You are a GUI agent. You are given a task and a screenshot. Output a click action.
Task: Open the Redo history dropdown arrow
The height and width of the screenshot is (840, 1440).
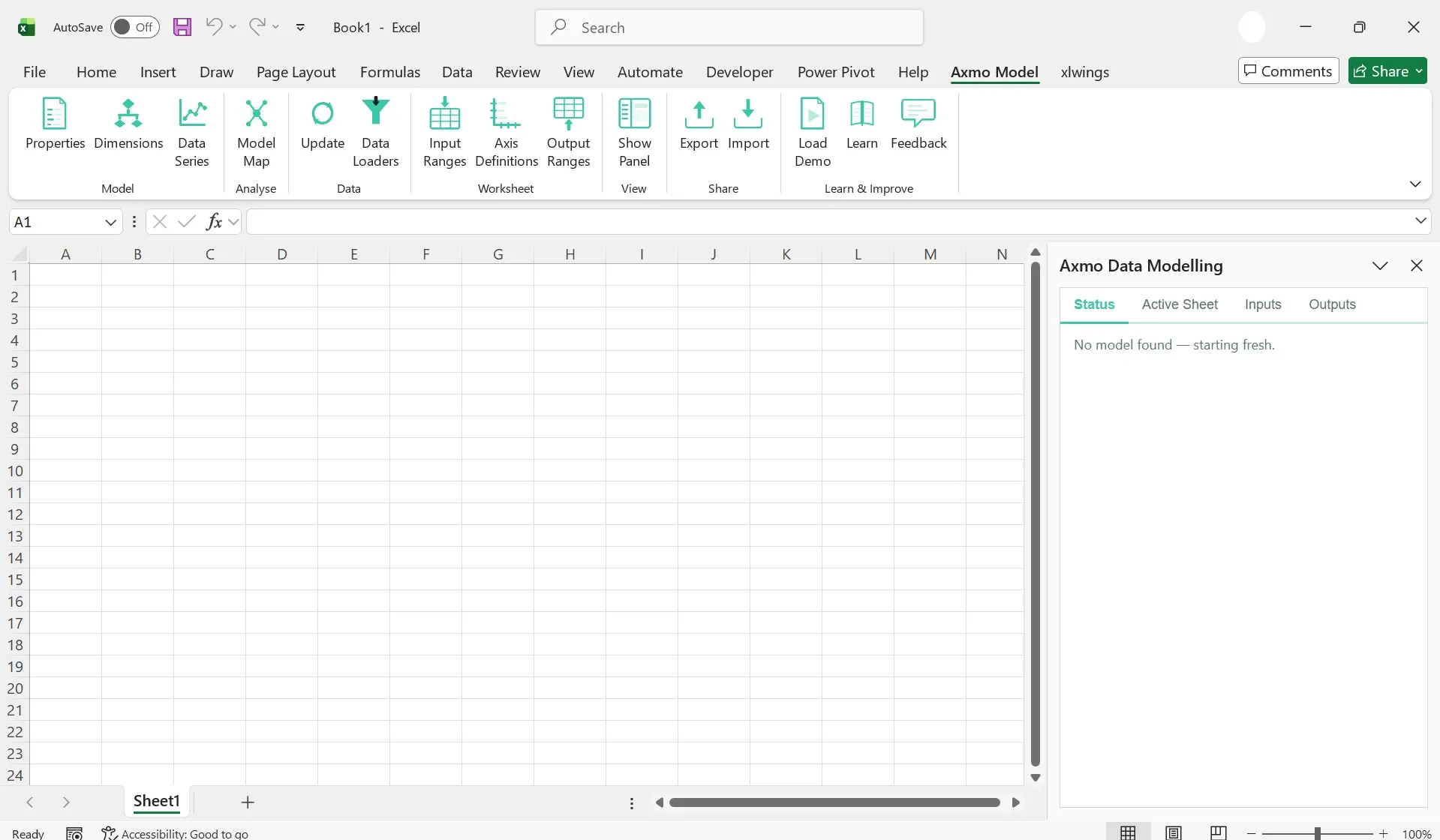275,27
